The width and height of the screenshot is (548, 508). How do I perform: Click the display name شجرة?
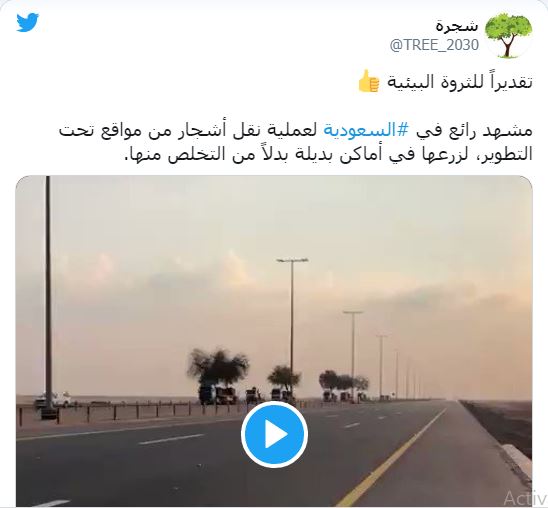coord(457,26)
